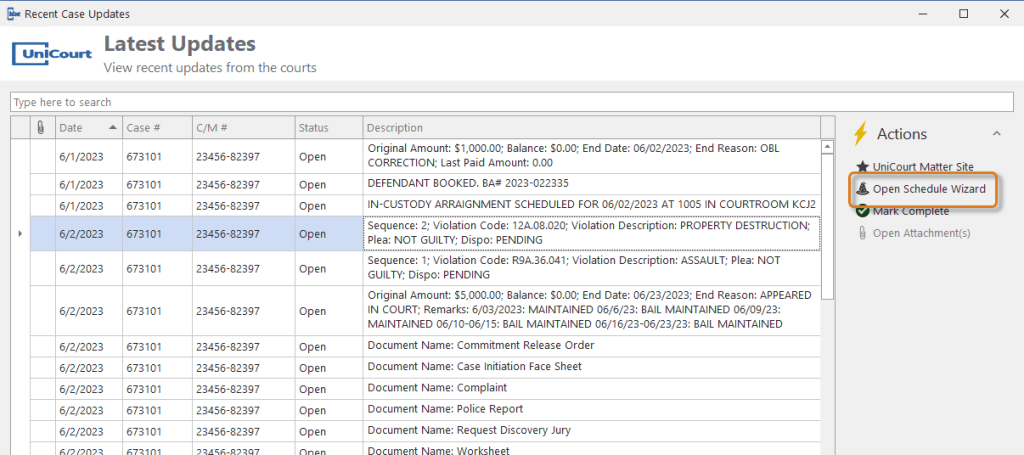
Task: Click the 6/1/2023 date of IN-CUSTODY ARRAIGNMENT row
Action: [x=89, y=206]
